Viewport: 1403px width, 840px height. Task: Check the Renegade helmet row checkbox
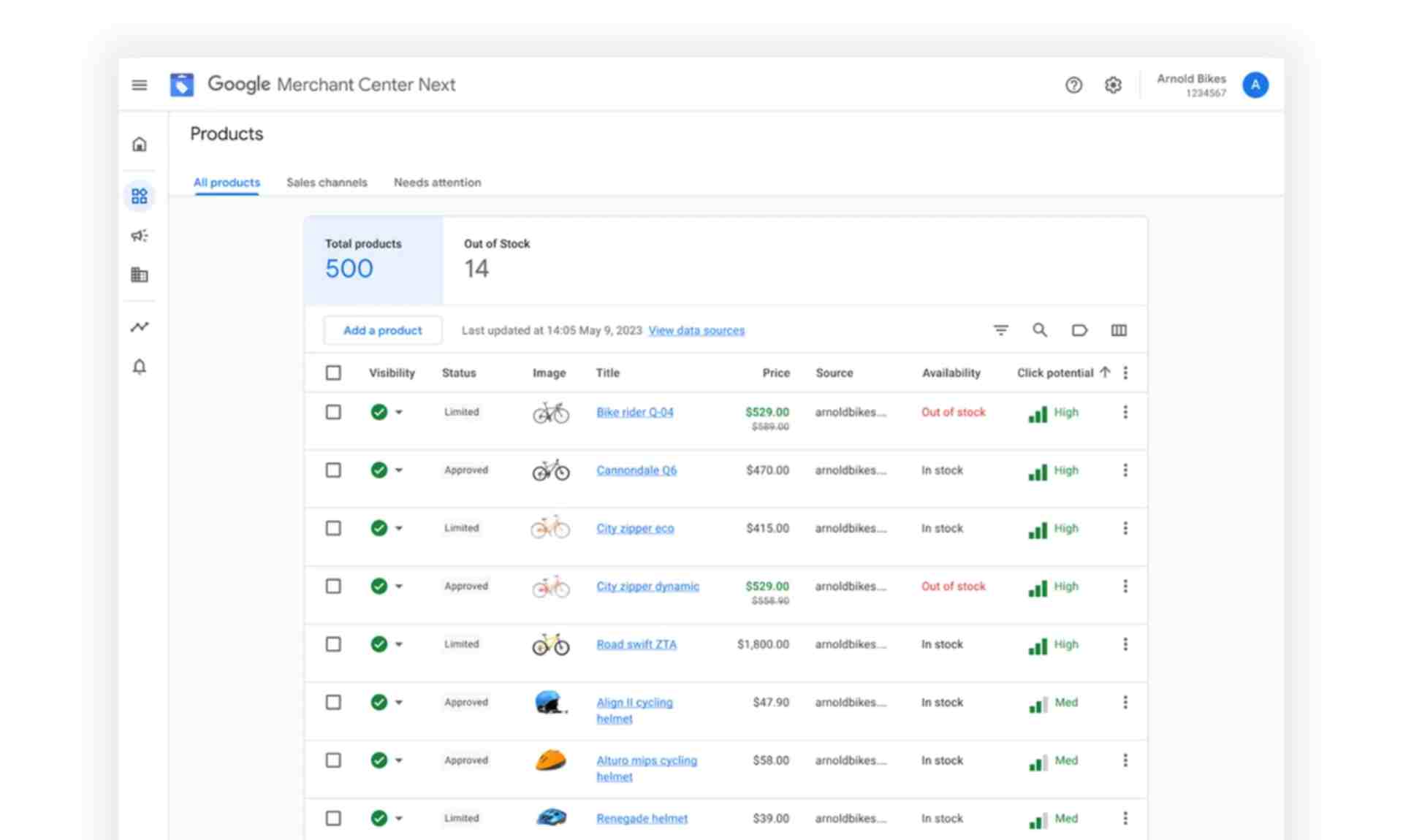(x=333, y=818)
